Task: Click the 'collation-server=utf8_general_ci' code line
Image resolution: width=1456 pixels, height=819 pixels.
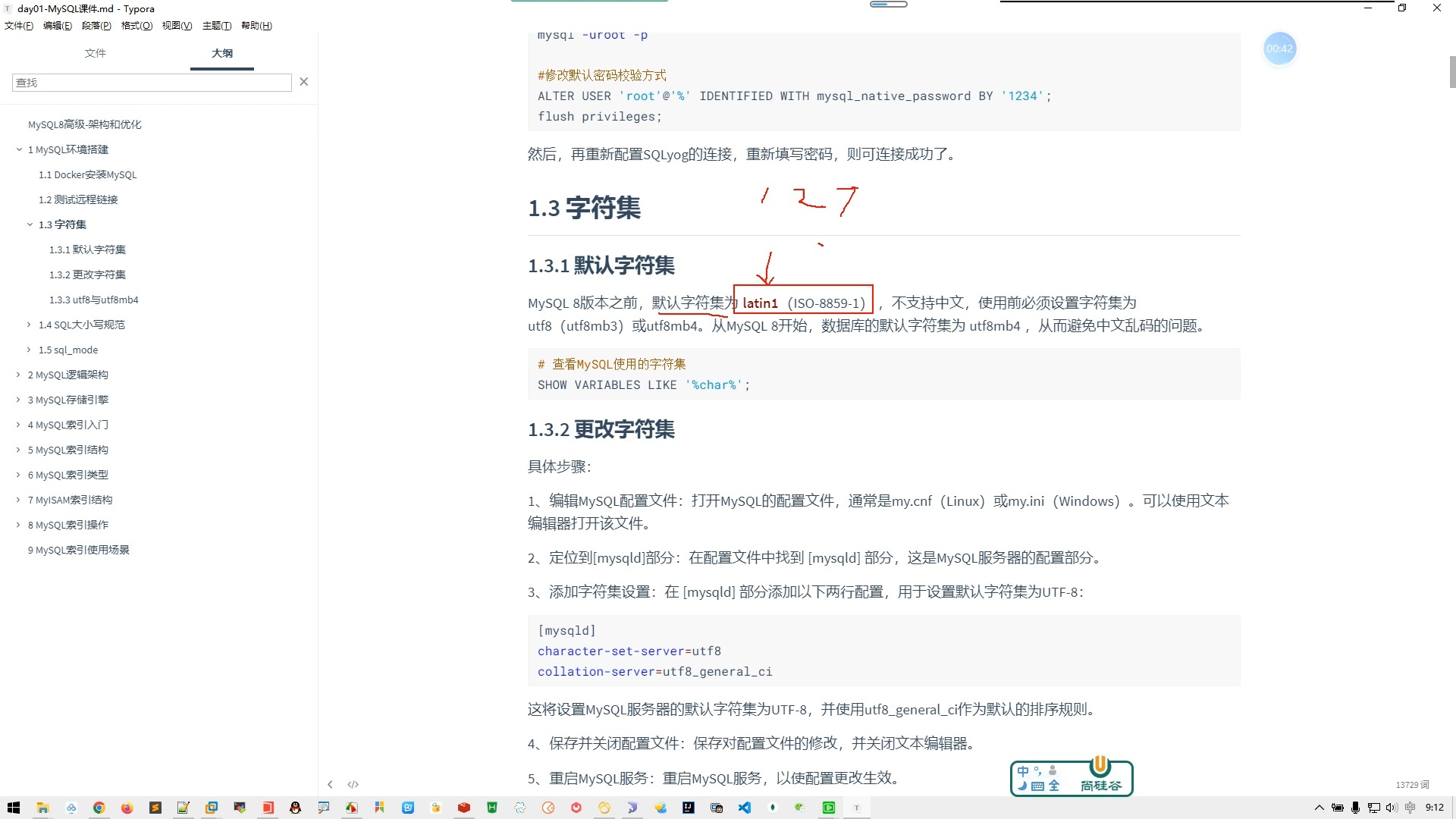Action: pyautogui.click(x=655, y=671)
